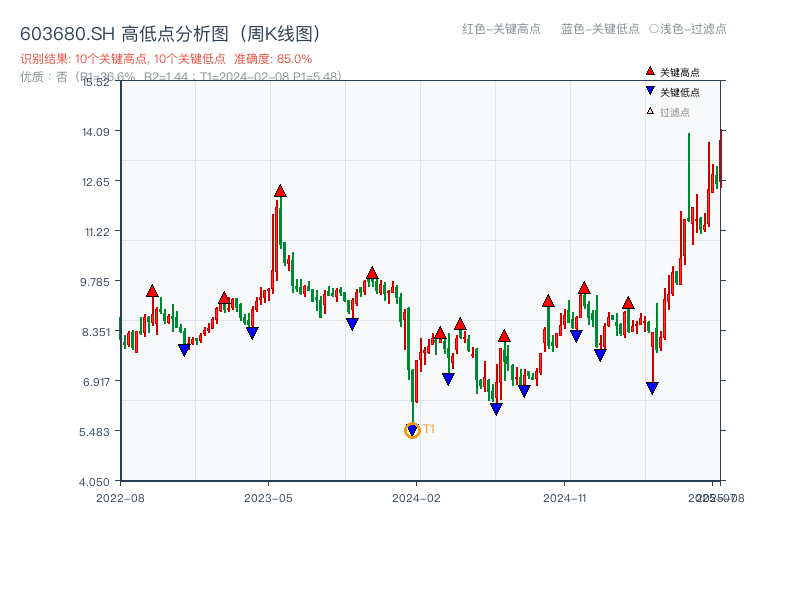Viewport: 800px width, 600px height.
Task: Click the 14.09 y-axis price label
Action: point(98,131)
